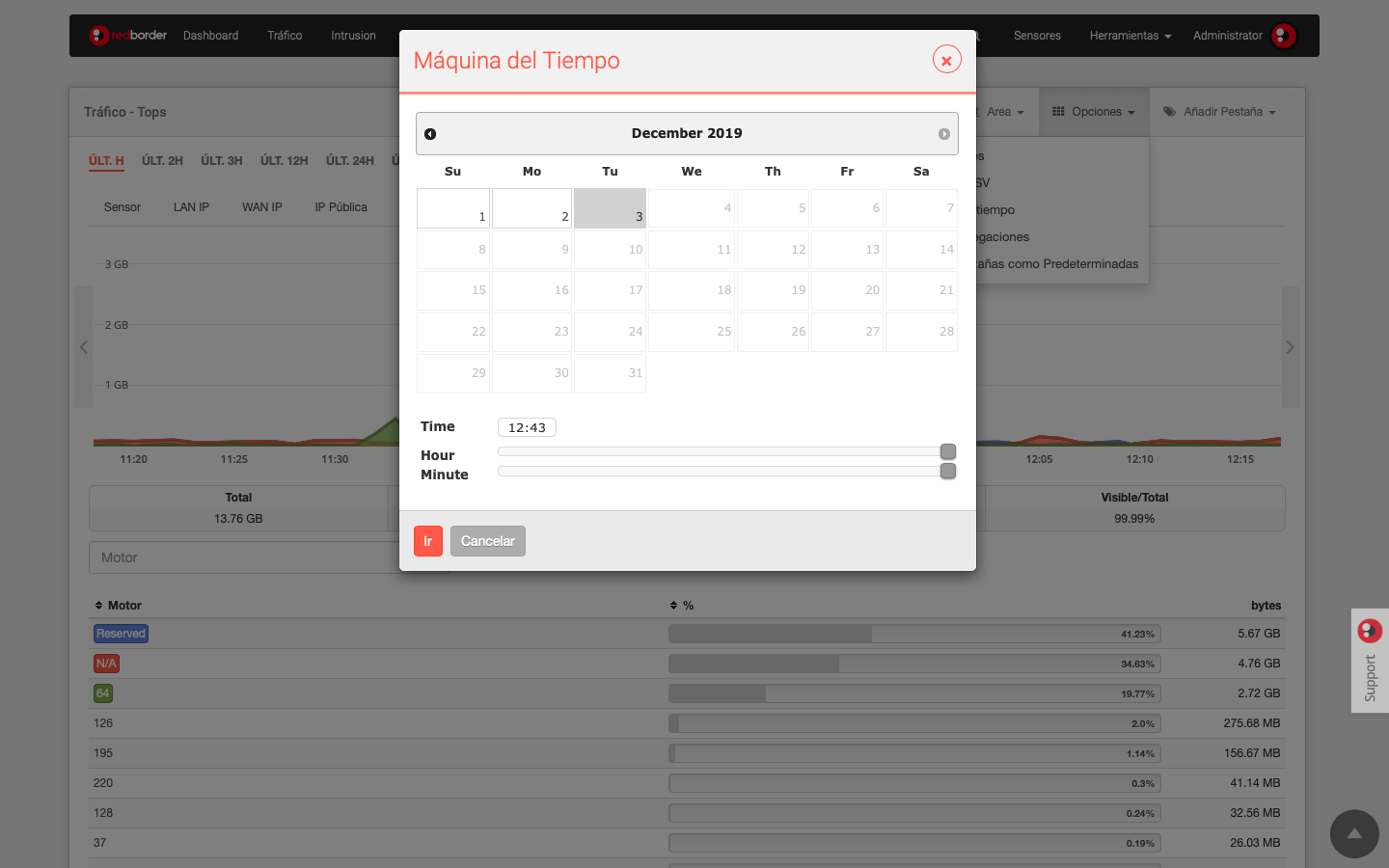The width and height of the screenshot is (1389, 868).
Task: Click the 4.76 GB bytes value
Action: [1259, 664]
